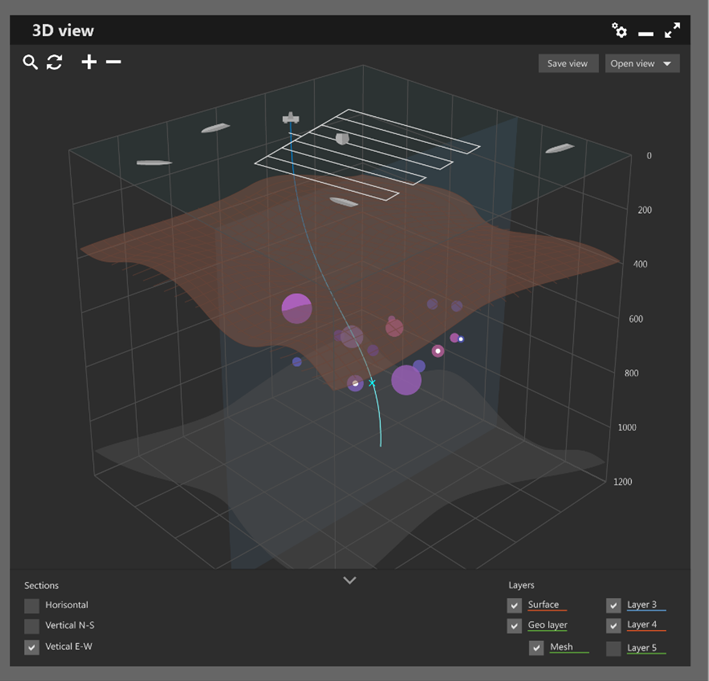Check the Layer 5 checkbox

(614, 648)
